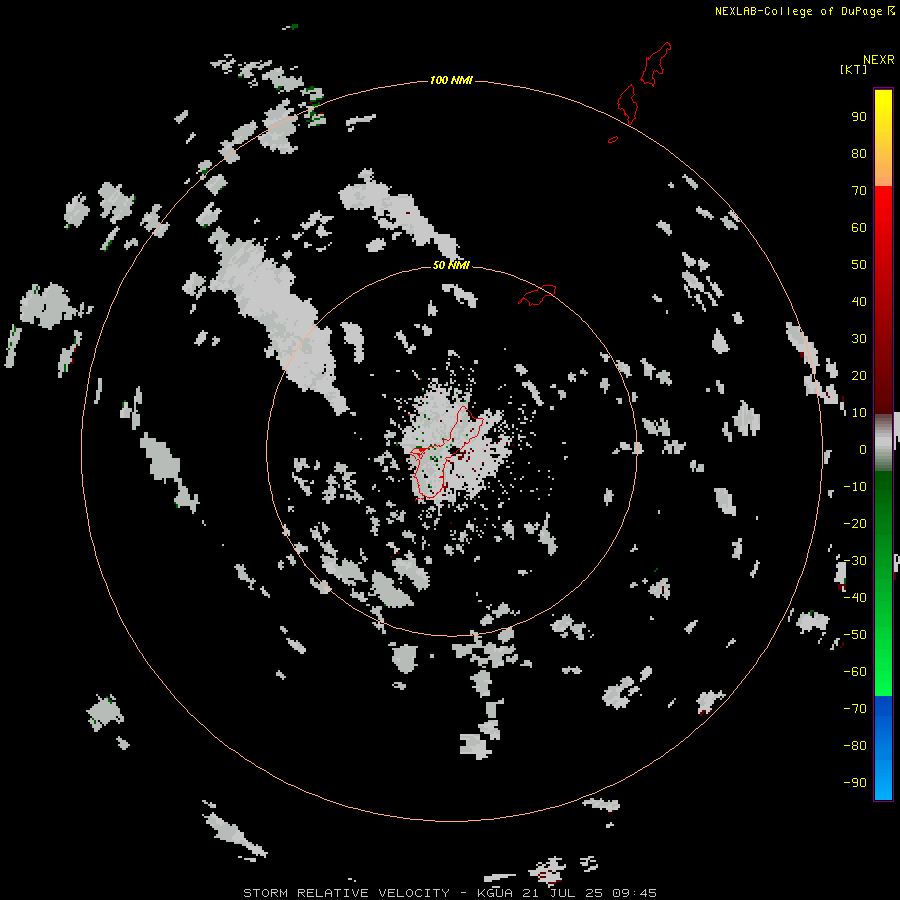Click the red island outline on the 50 NMI ring

coord(537,295)
